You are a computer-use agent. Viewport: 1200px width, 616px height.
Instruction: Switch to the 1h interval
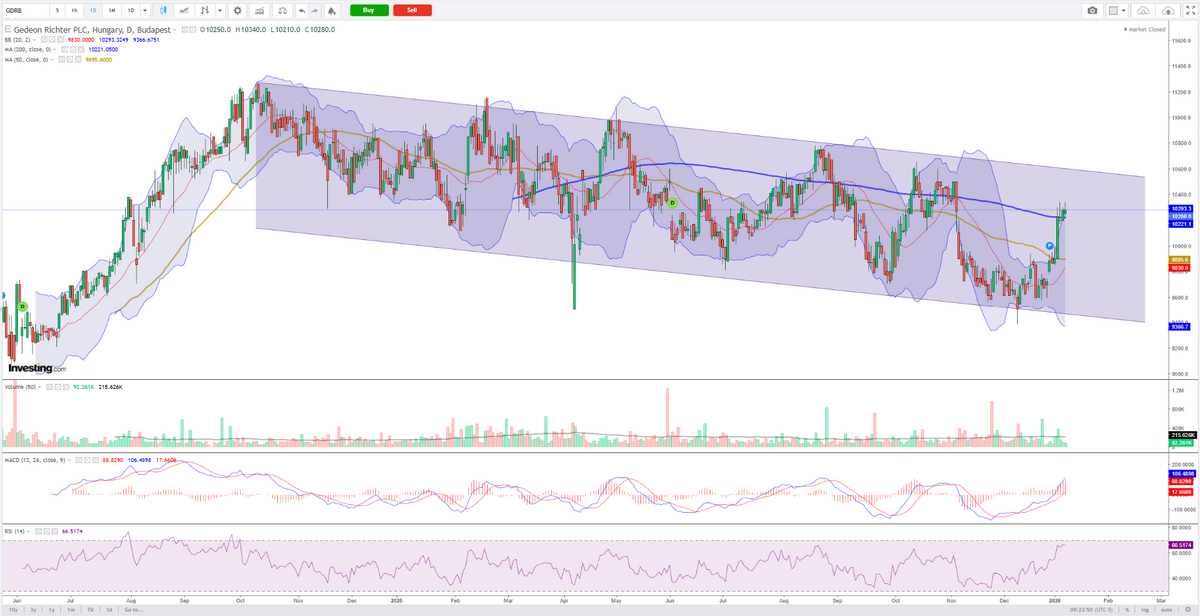point(76,10)
